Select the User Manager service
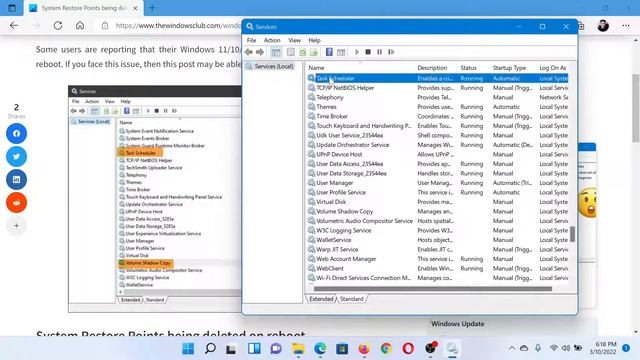Screen dimensions: 640x360 point(438,183)
